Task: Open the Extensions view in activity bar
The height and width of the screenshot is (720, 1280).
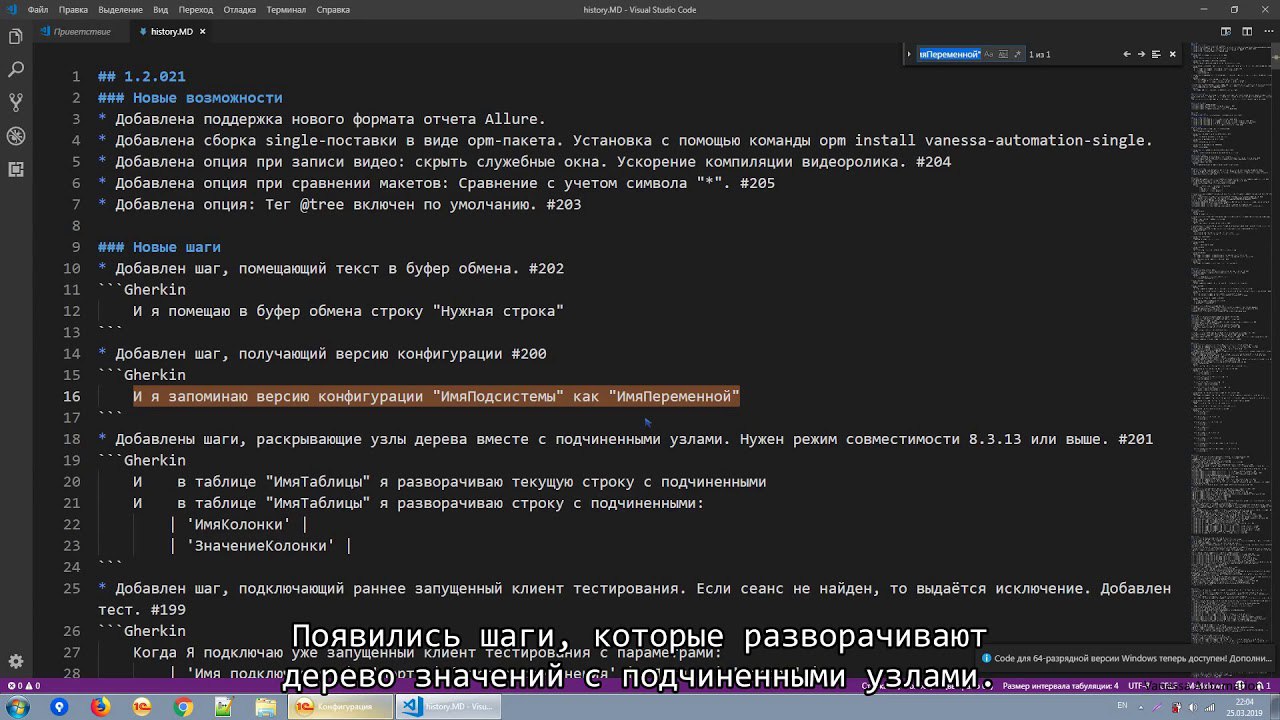Action: coord(16,169)
